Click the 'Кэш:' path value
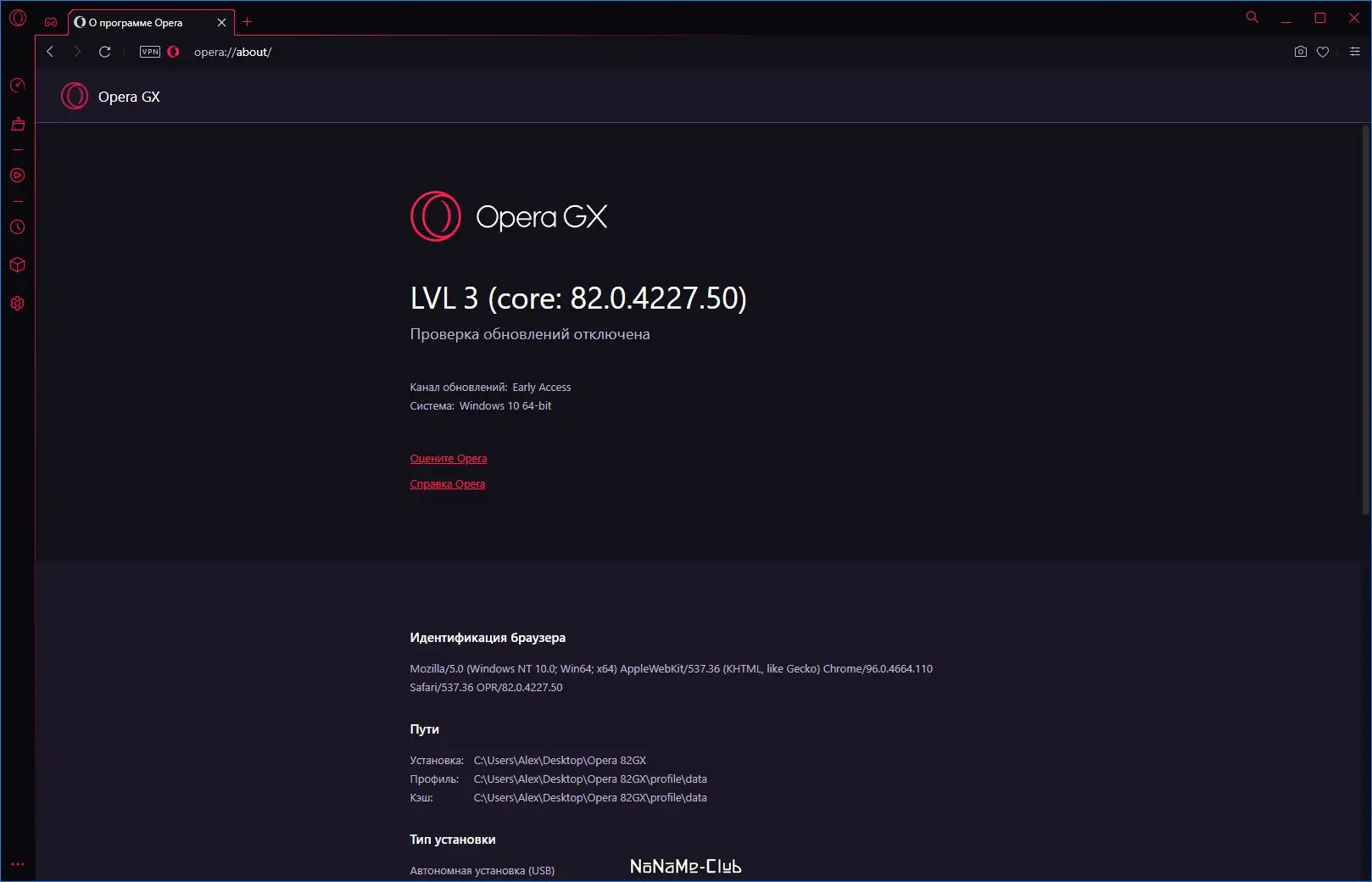 coord(590,798)
